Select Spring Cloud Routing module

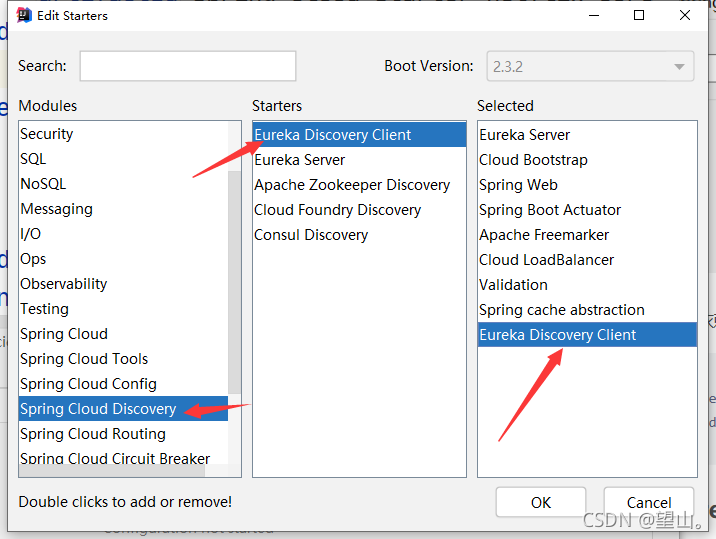[123, 434]
